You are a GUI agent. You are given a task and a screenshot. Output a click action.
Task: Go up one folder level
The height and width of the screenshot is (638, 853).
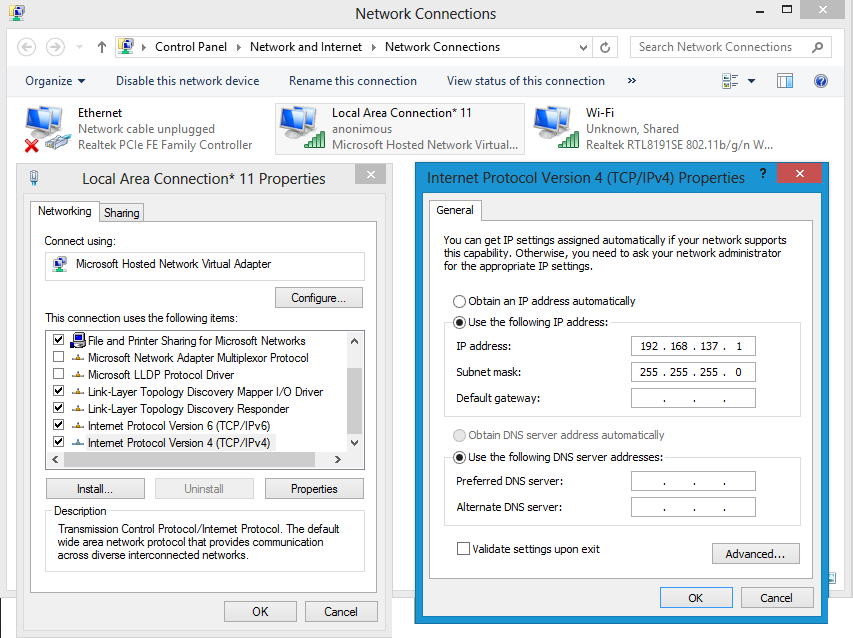(102, 47)
